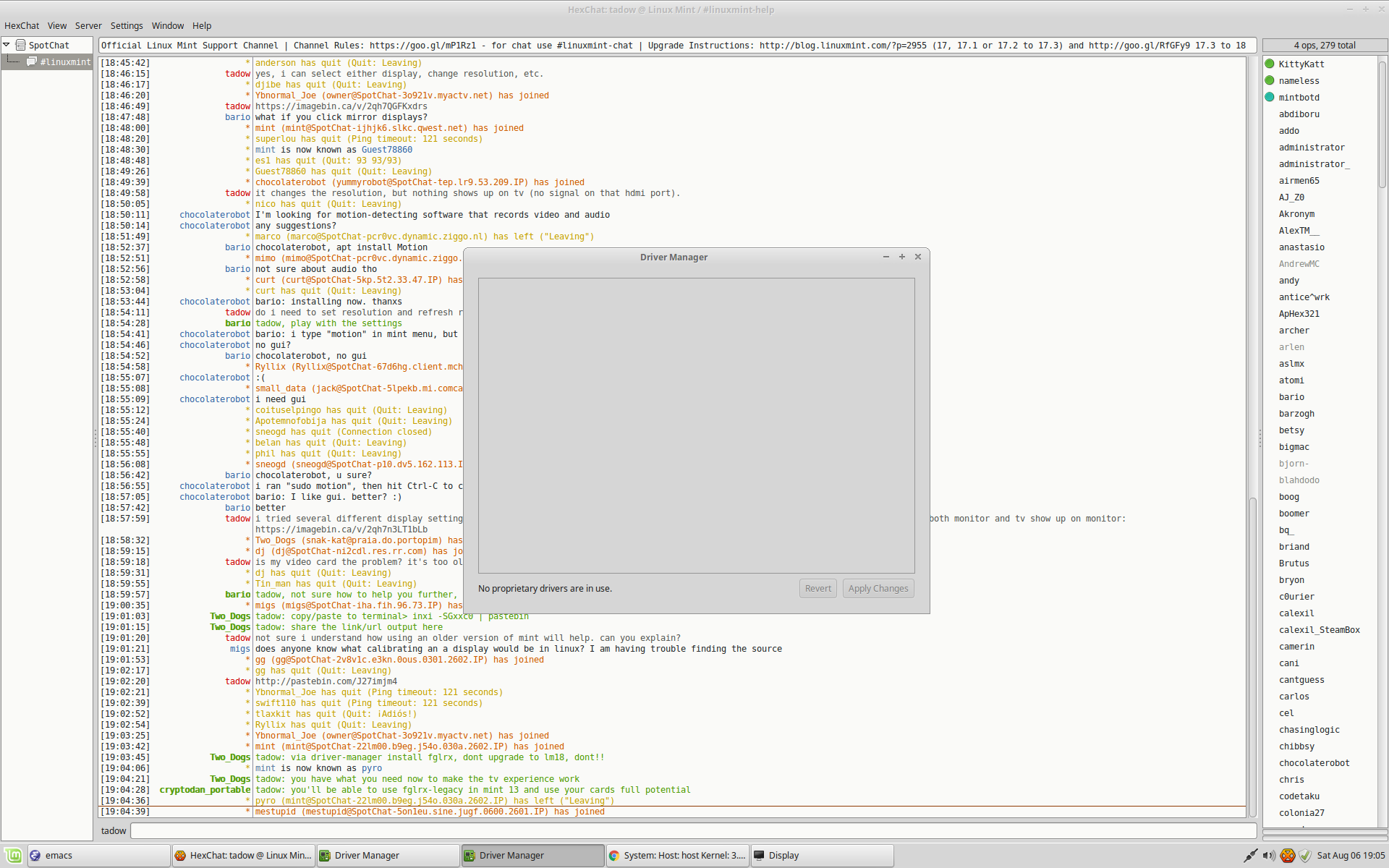Click the Revert button in Driver Manager
The image size is (1389, 868).
pyautogui.click(x=818, y=588)
